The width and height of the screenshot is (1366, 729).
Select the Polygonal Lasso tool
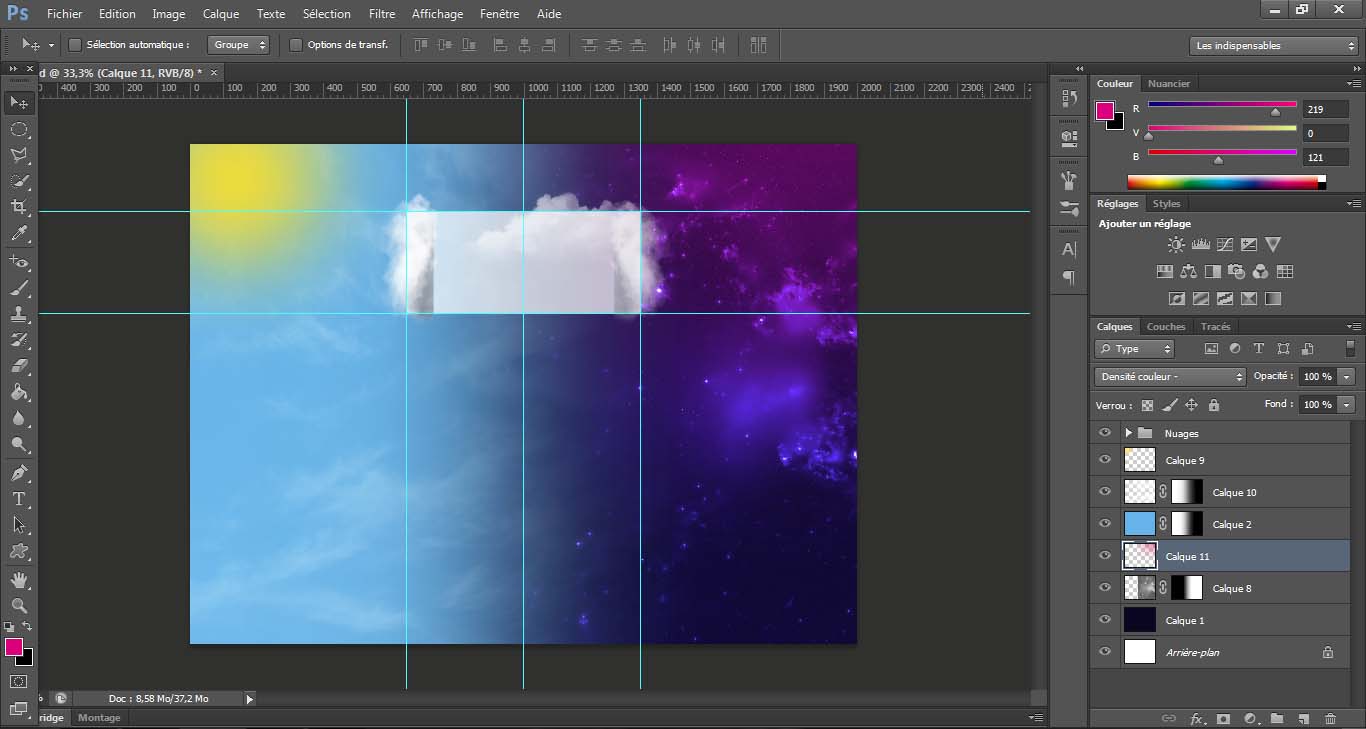pos(19,155)
